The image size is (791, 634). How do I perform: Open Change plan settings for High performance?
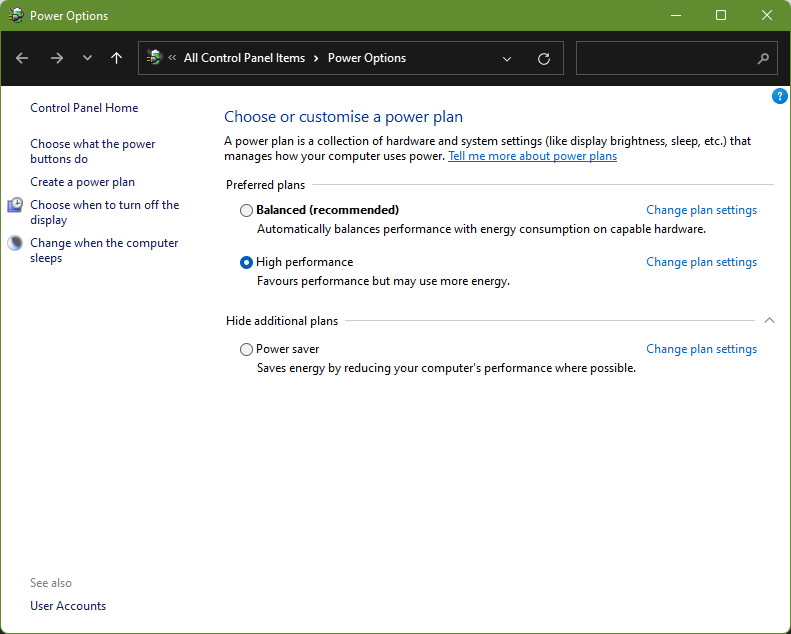coord(702,262)
